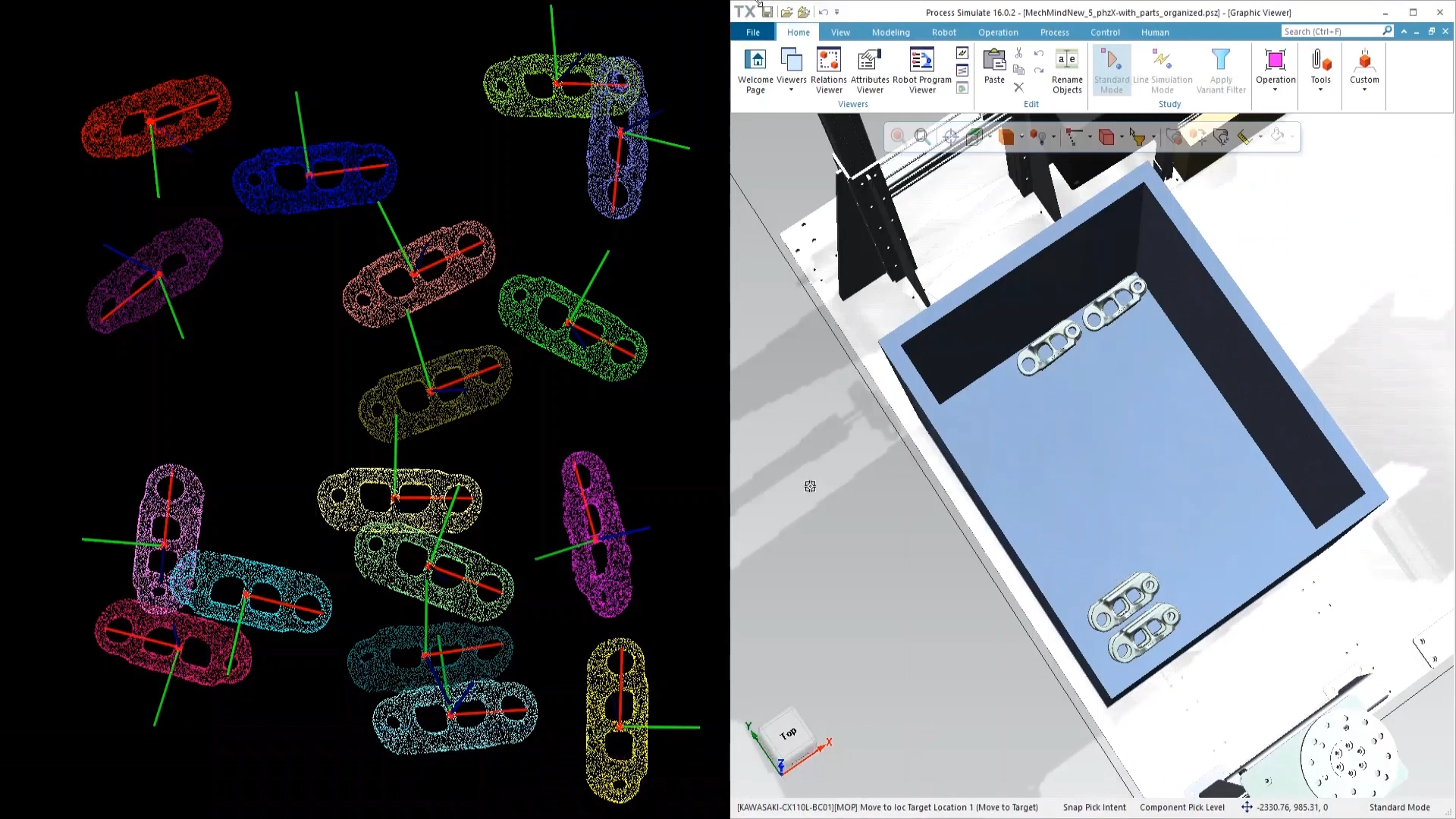Image resolution: width=1456 pixels, height=819 pixels.
Task: Click the Operation button in the ribbon
Action: (1275, 70)
